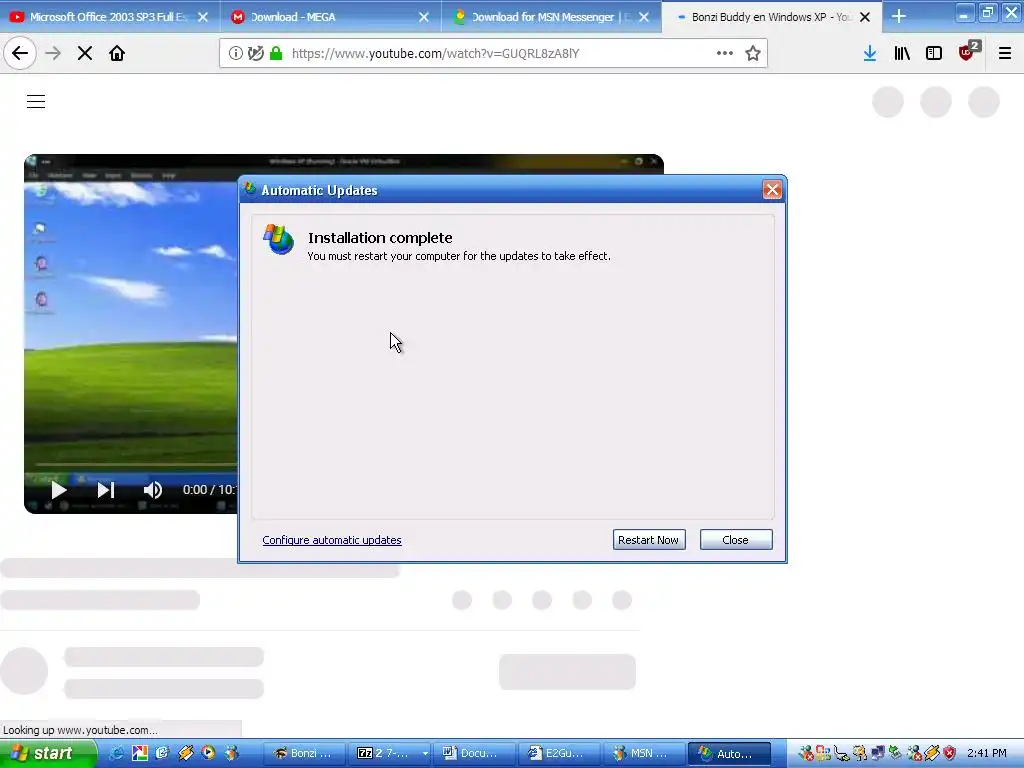The height and width of the screenshot is (768, 1024).
Task: Show site information icon in address bar
Action: pos(236,54)
